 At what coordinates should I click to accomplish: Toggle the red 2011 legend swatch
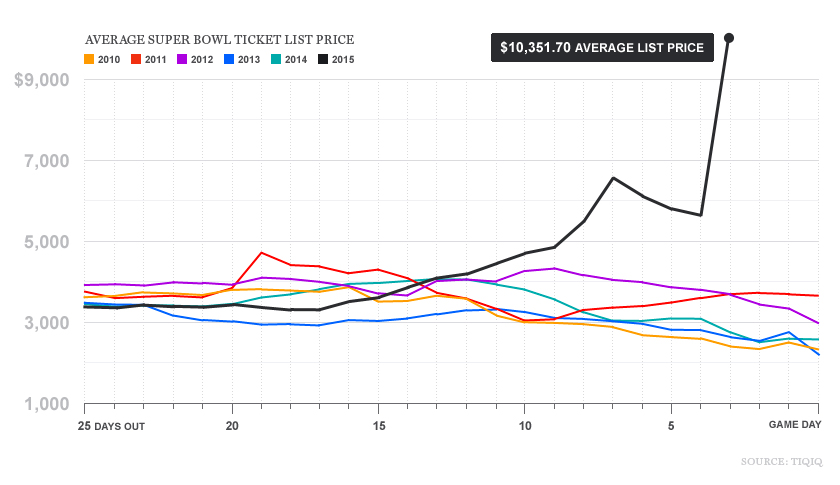click(x=136, y=59)
